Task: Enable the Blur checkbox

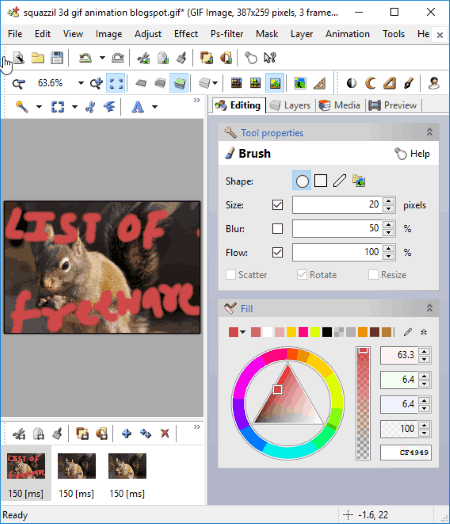Action: 277,229
